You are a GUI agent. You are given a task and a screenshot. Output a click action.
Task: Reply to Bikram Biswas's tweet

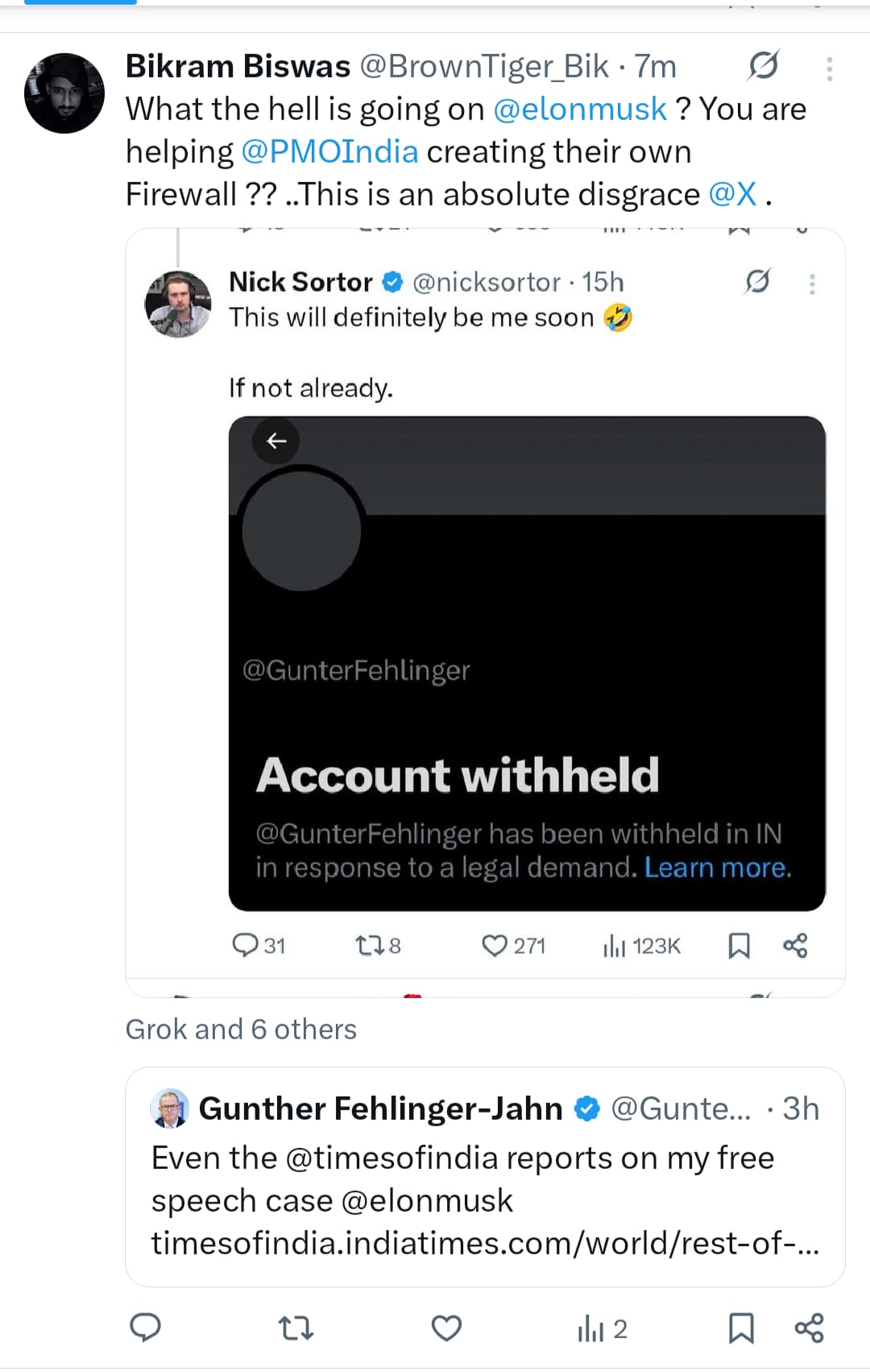[146, 1328]
